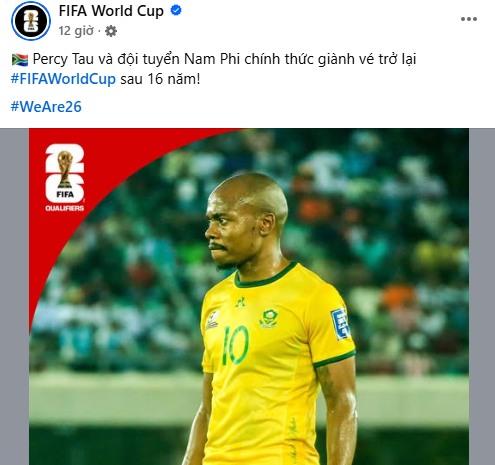
Task: Open the FIFA World Cup profile avatar
Action: pyautogui.click(x=31, y=21)
